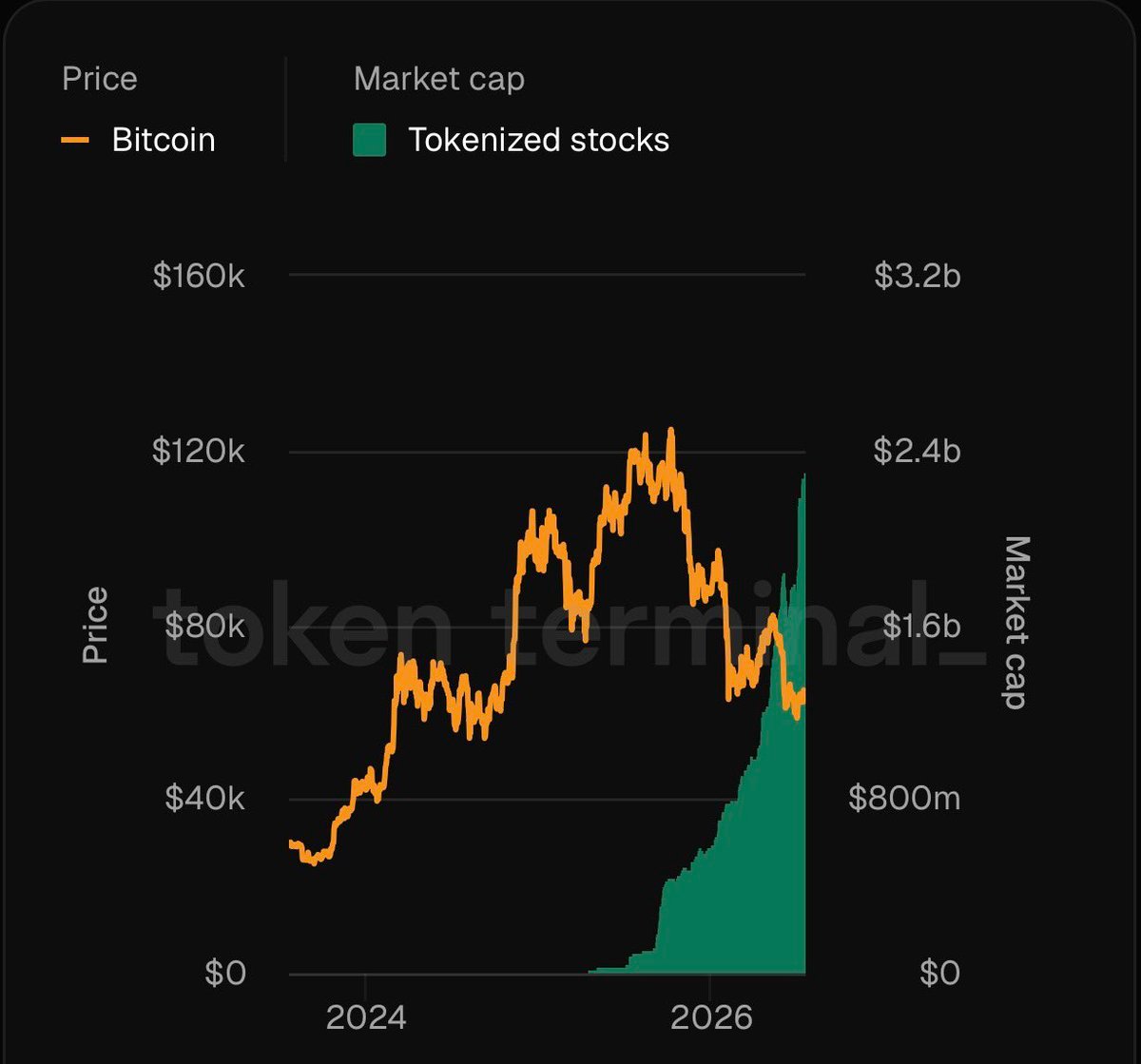Screen dimensions: 1141x1064
Task: Click the orange Bitcoin line marker
Action: [75, 140]
